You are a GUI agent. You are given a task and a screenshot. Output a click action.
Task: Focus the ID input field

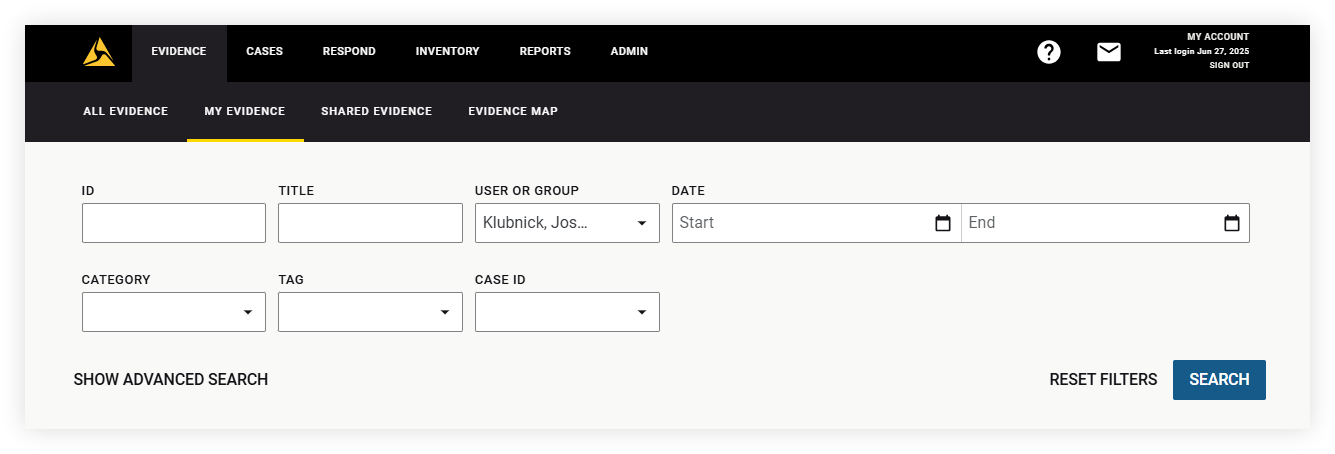point(174,223)
